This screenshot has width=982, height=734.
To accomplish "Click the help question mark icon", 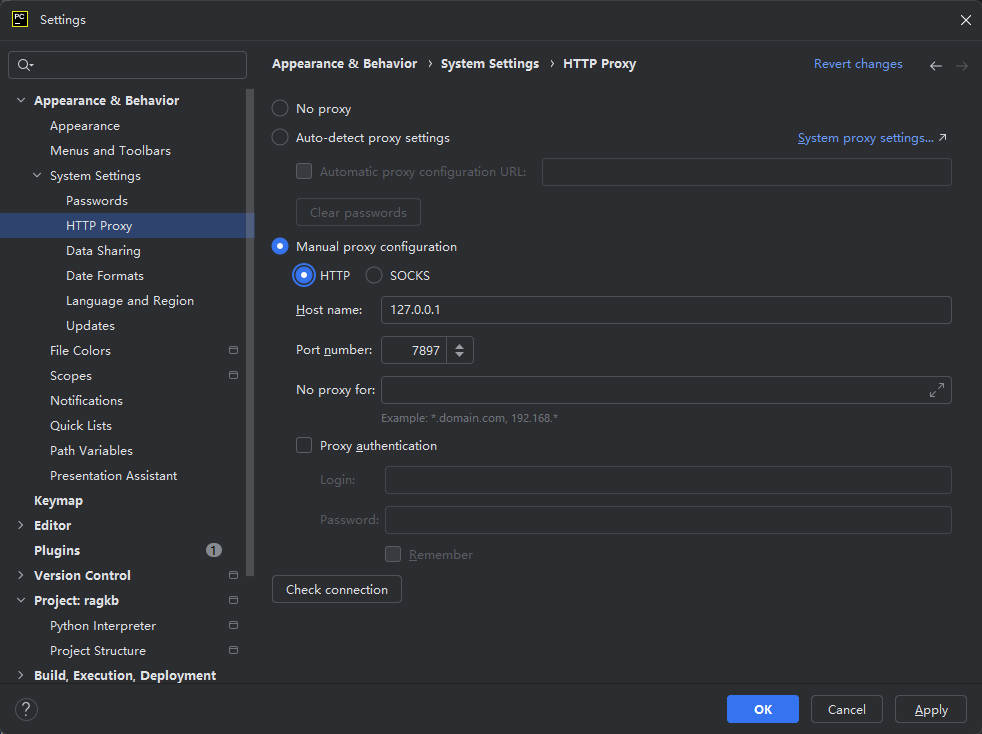I will [x=26, y=709].
